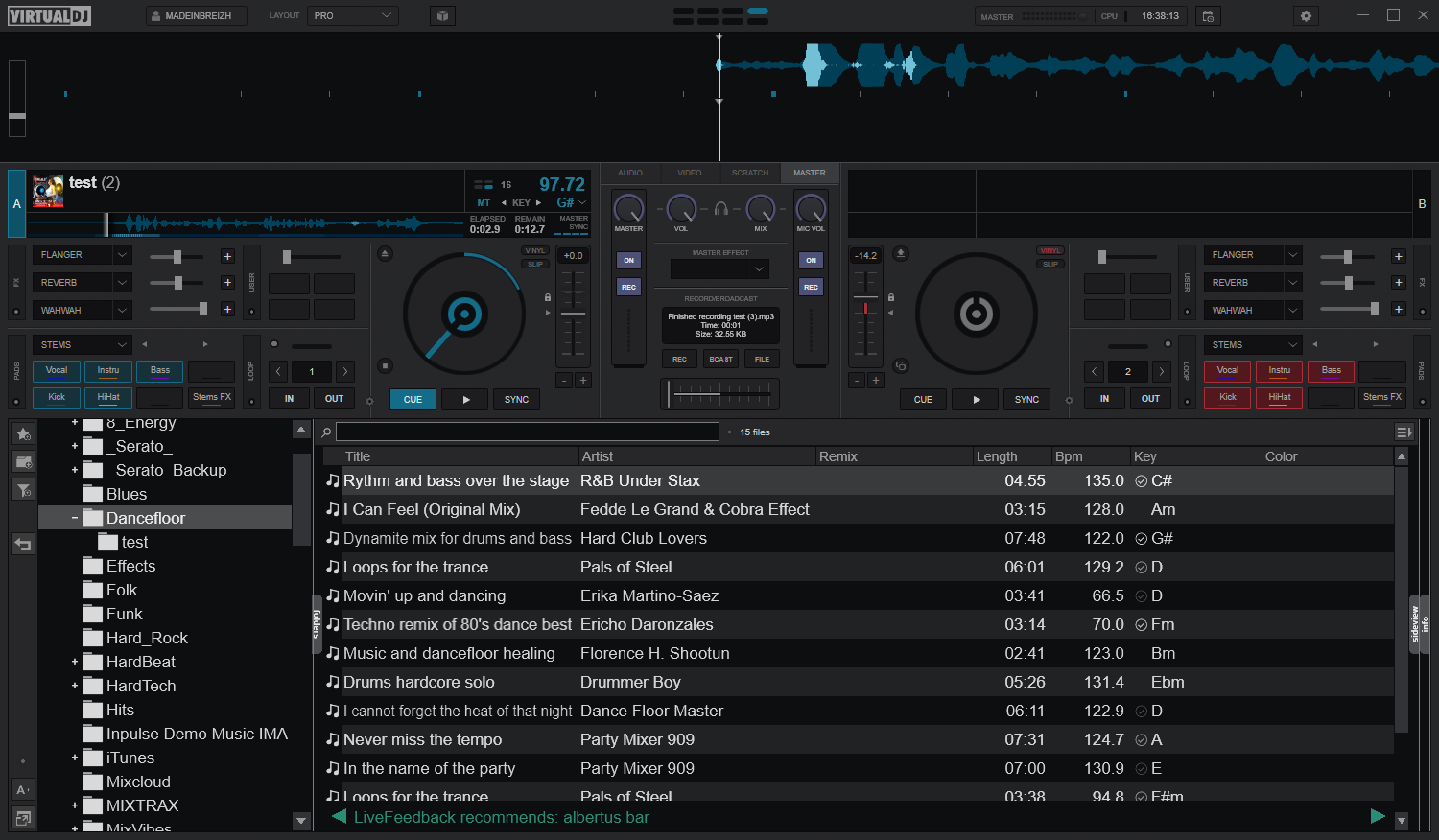Click the box icon next to the layout selector
Image resolution: width=1439 pixels, height=840 pixels.
click(x=441, y=16)
